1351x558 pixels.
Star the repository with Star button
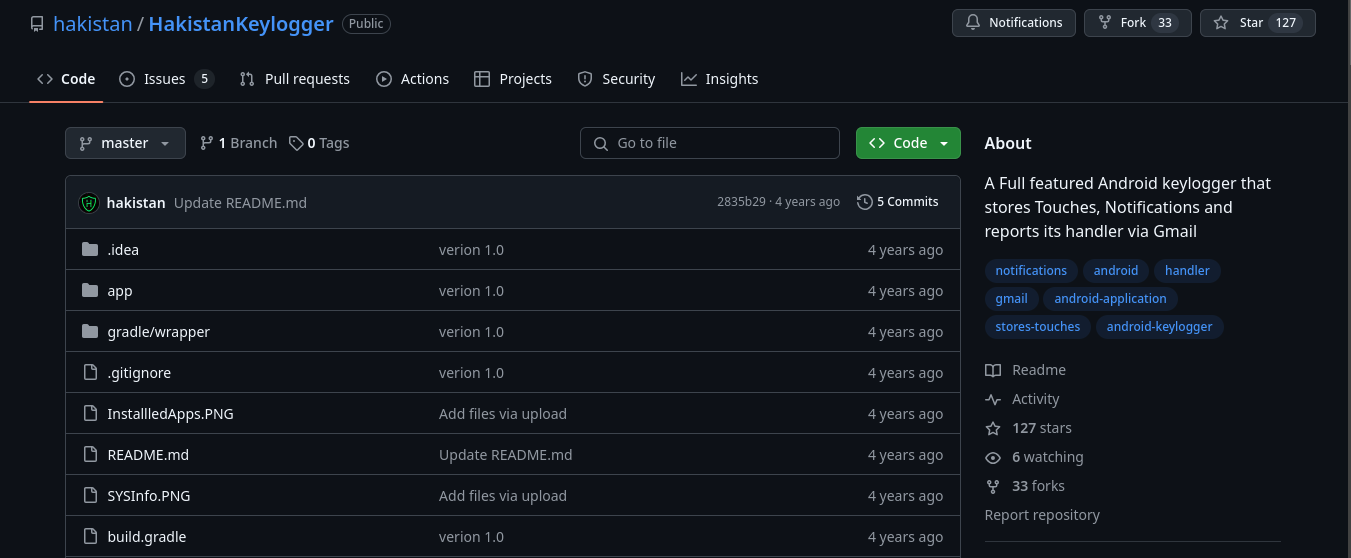click(1258, 23)
